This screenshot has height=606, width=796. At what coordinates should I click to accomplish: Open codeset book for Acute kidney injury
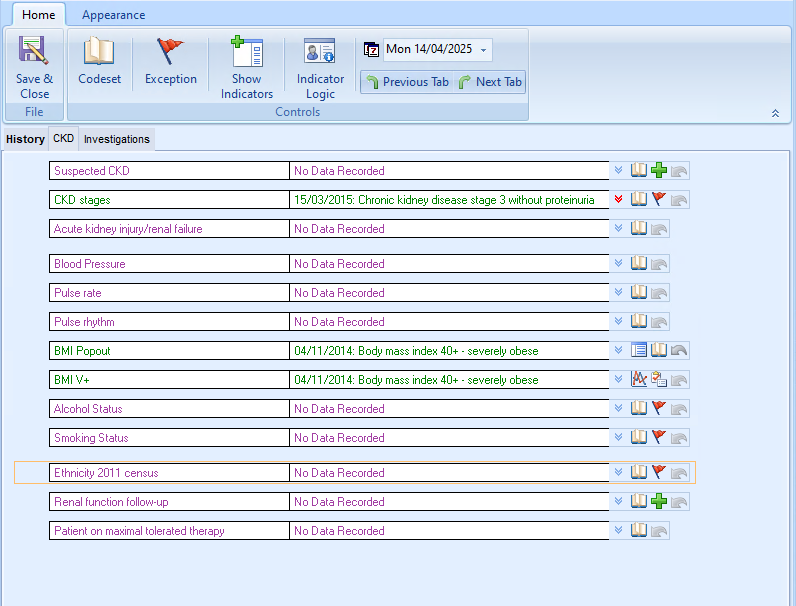(x=639, y=228)
